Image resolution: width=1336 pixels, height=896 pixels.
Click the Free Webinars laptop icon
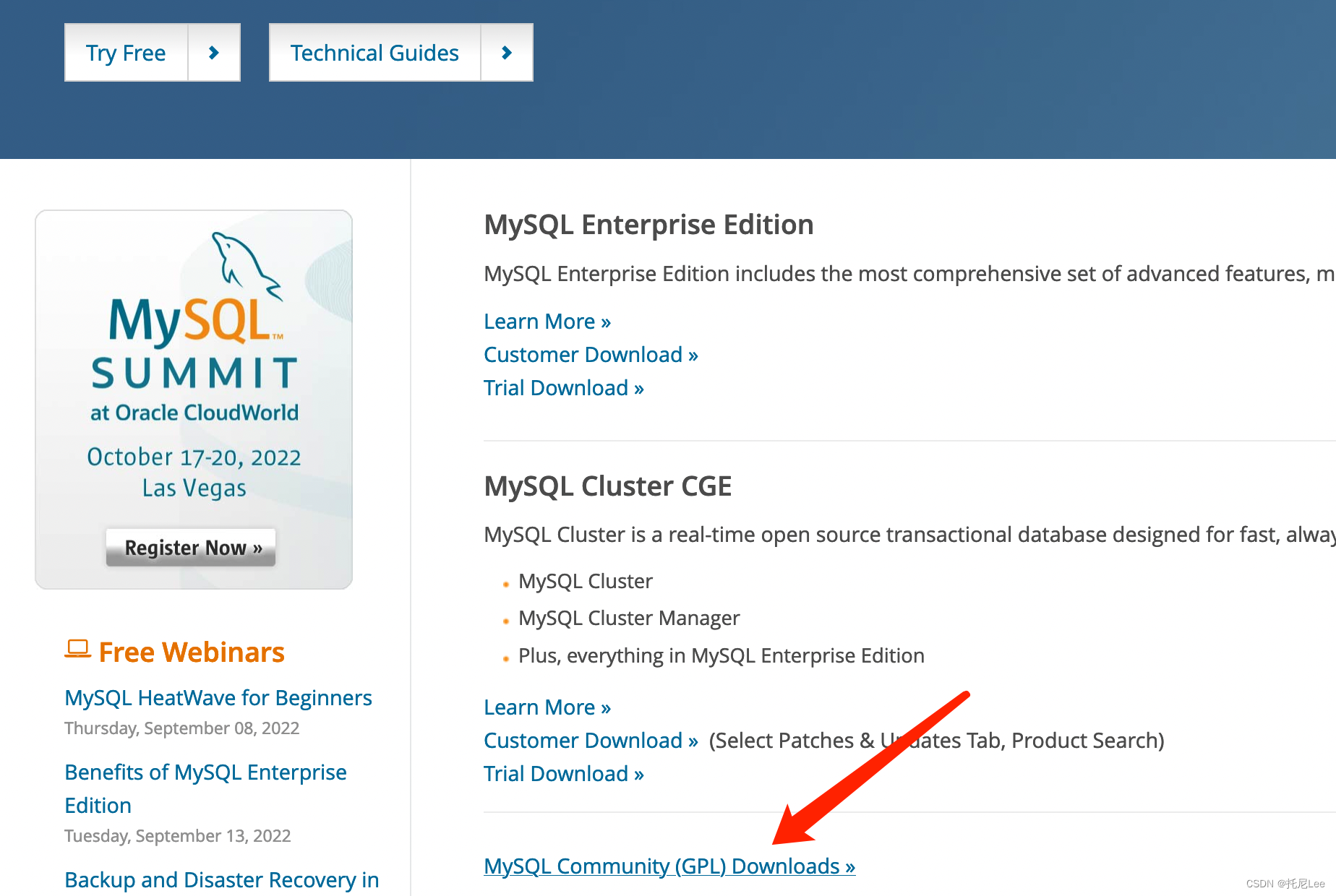coord(77,649)
